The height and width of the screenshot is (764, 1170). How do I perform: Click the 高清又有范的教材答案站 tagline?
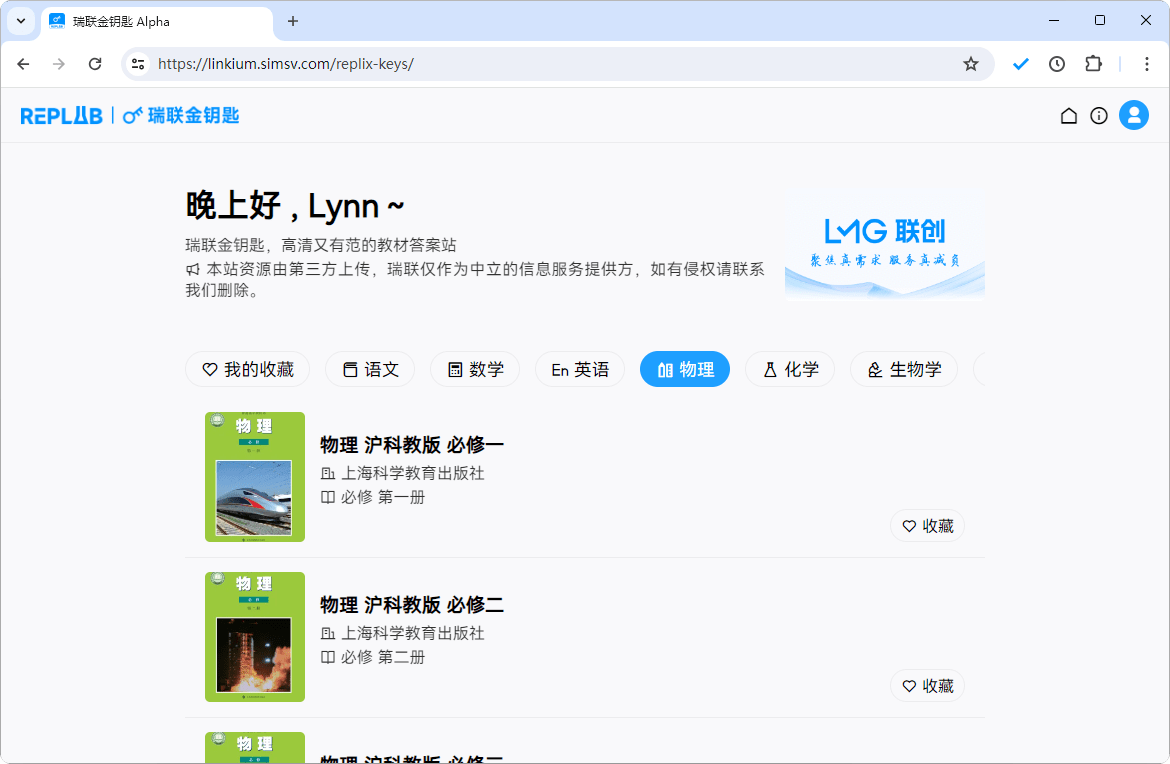[369, 245]
